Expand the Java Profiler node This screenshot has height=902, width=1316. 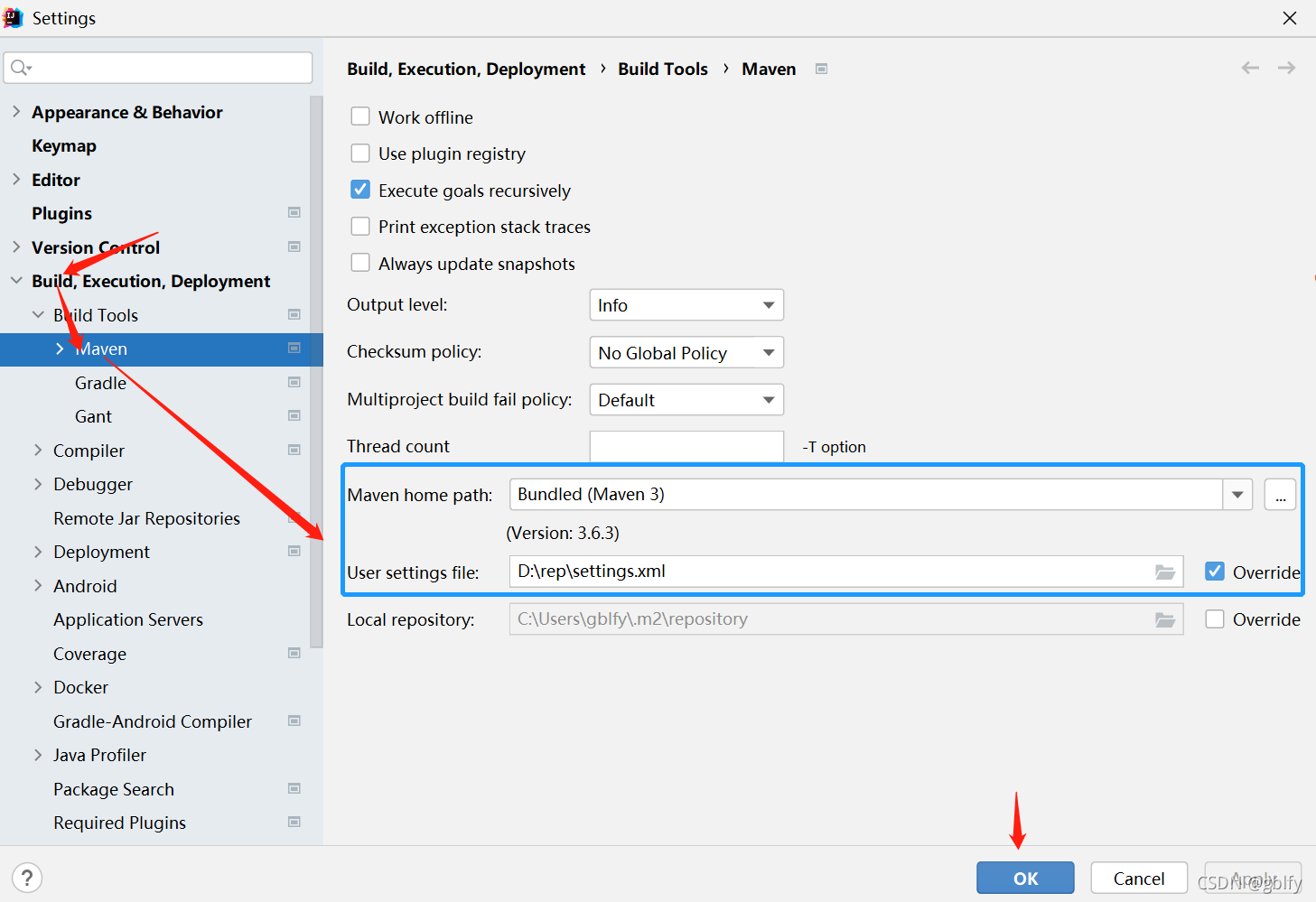point(38,755)
